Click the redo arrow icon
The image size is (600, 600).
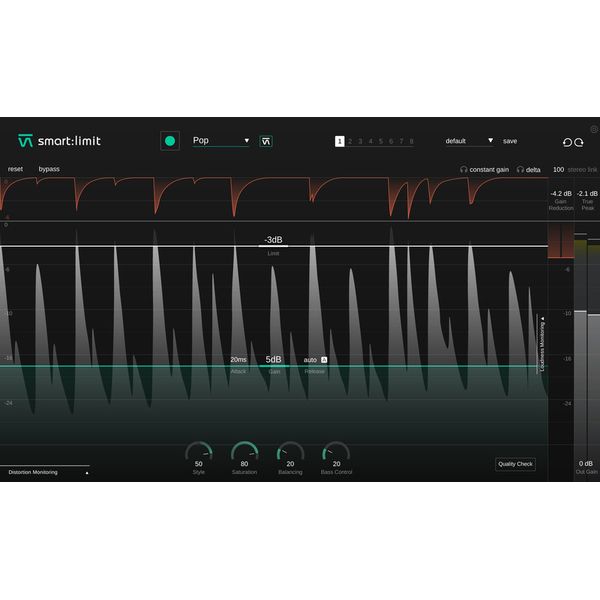click(579, 142)
